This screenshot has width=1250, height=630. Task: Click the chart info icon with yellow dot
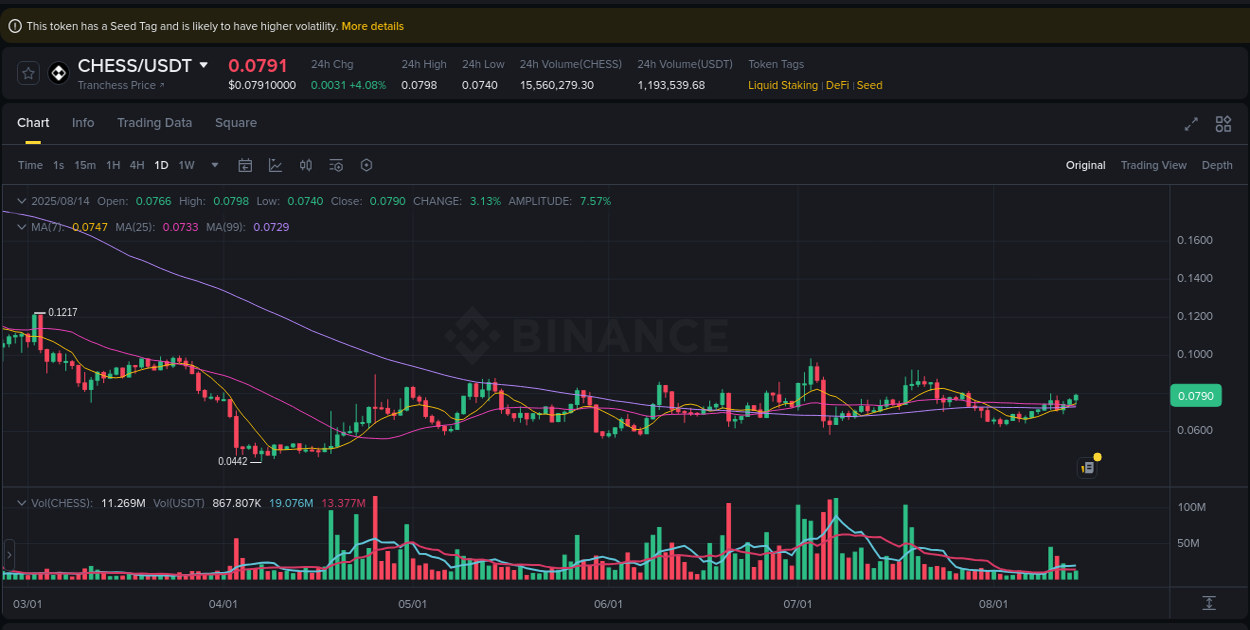point(1087,467)
